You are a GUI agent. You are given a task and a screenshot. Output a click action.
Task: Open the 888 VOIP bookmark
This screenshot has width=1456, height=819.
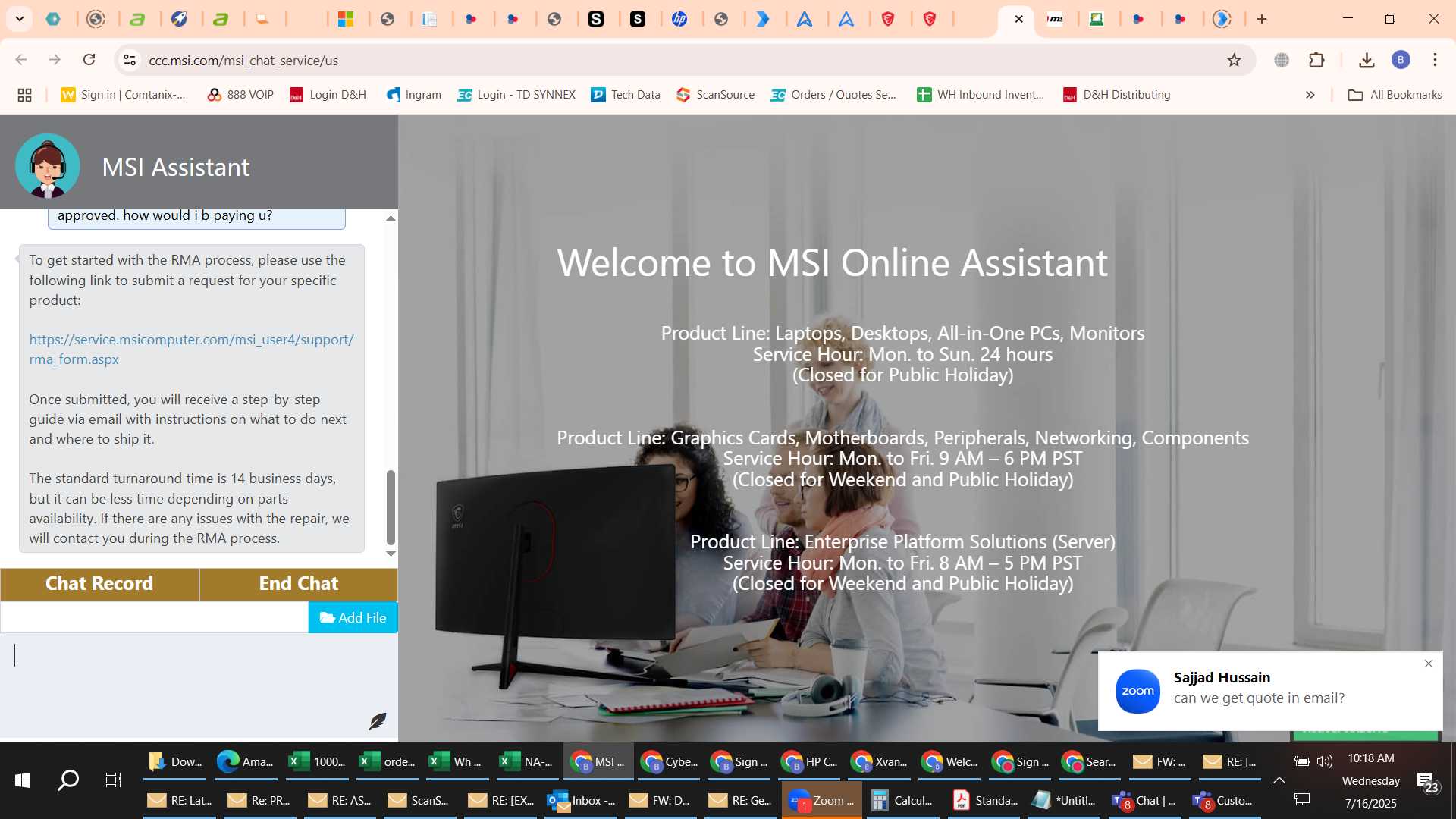[240, 95]
